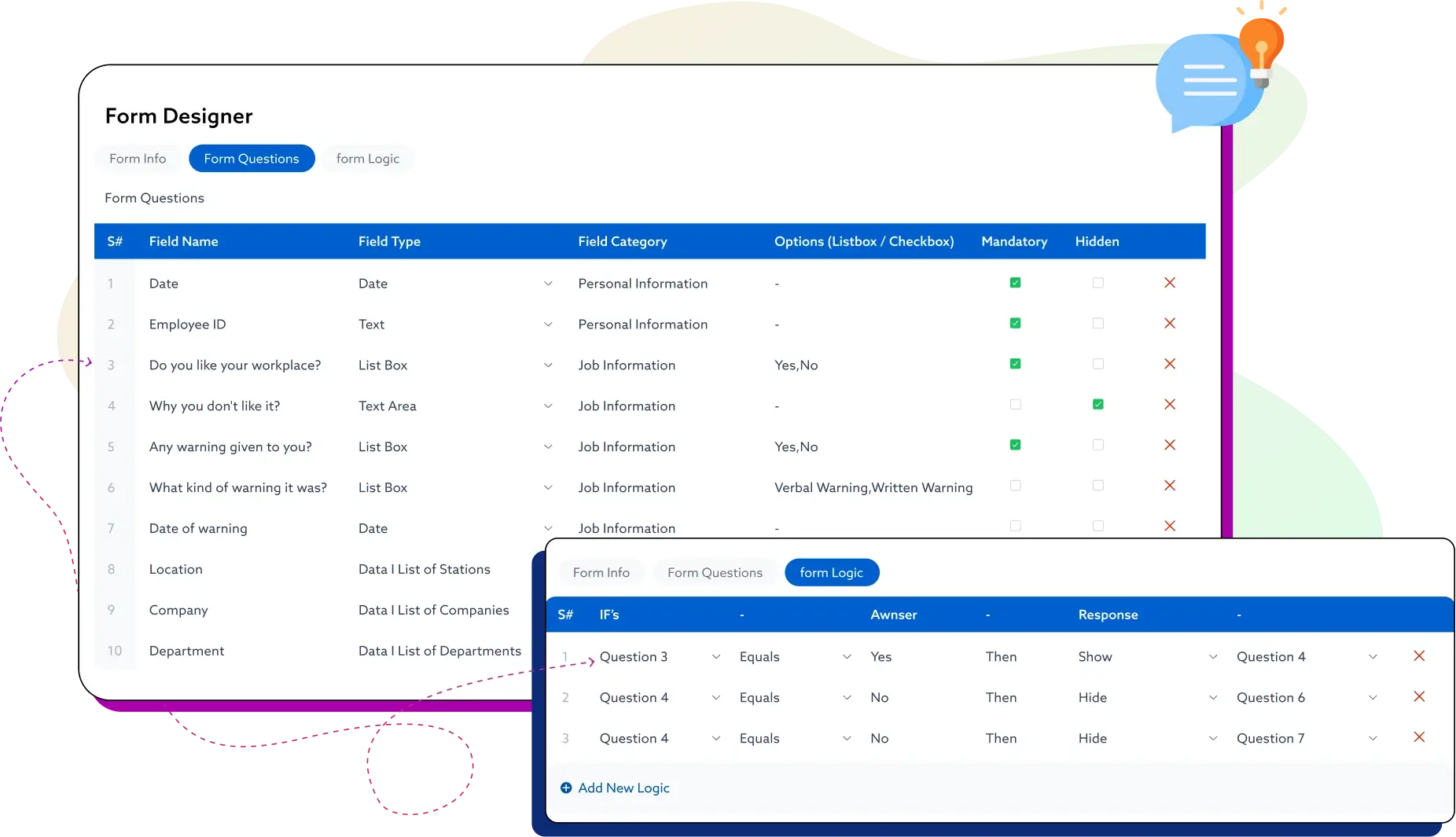Delete 'Do you like your workplace?' row

[x=1169, y=364]
